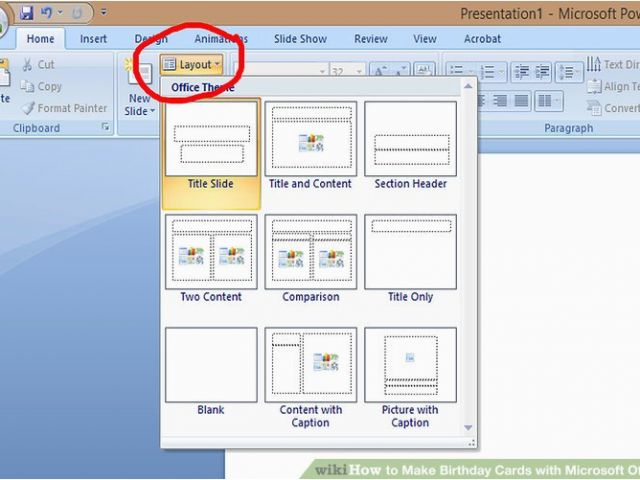Screen dimensions: 640x480
Task: Select the Acrobat tab
Action: (482, 39)
